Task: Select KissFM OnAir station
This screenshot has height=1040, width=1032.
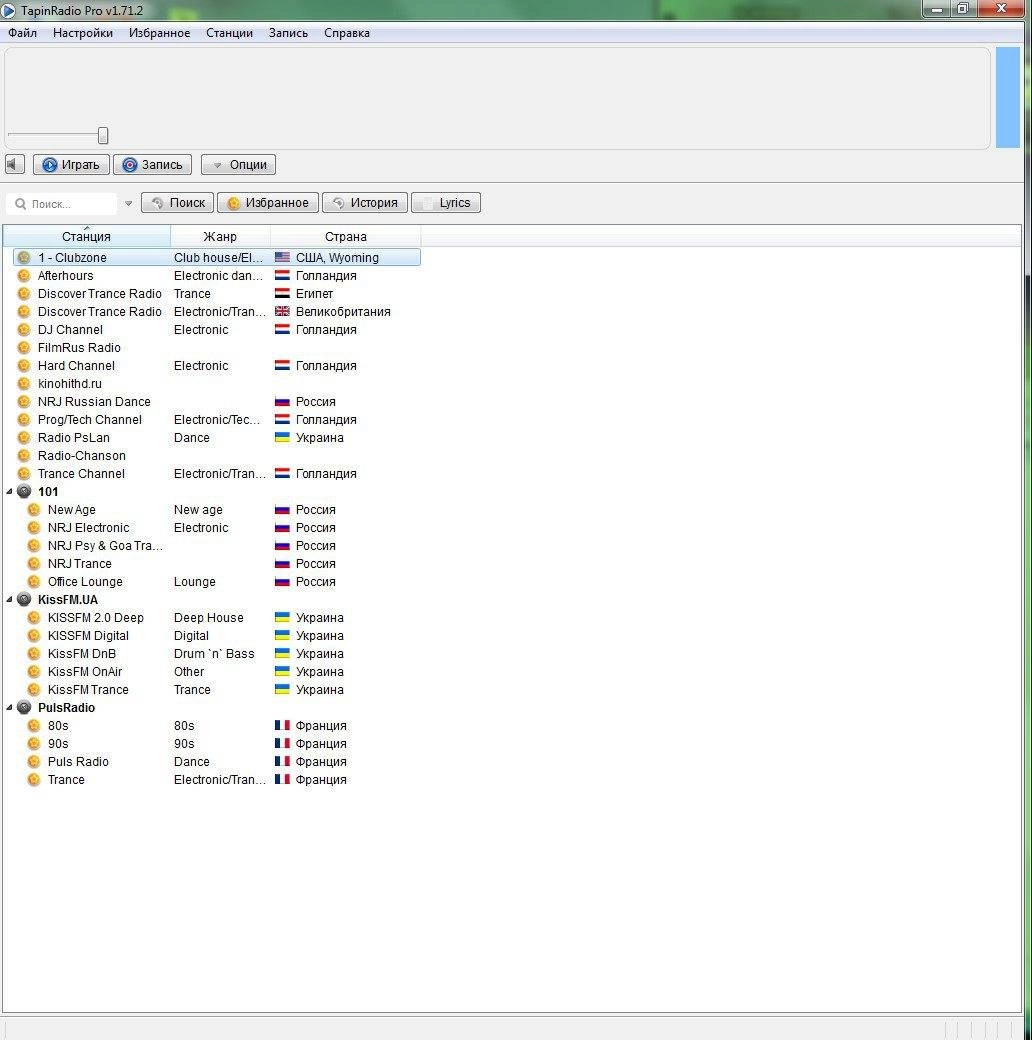Action: pos(85,671)
